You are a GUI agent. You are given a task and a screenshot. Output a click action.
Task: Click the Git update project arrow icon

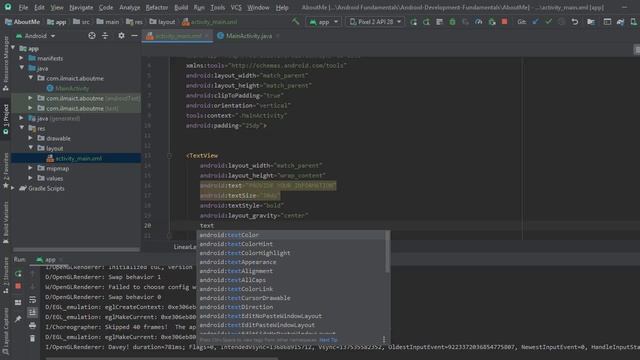[x=535, y=22]
